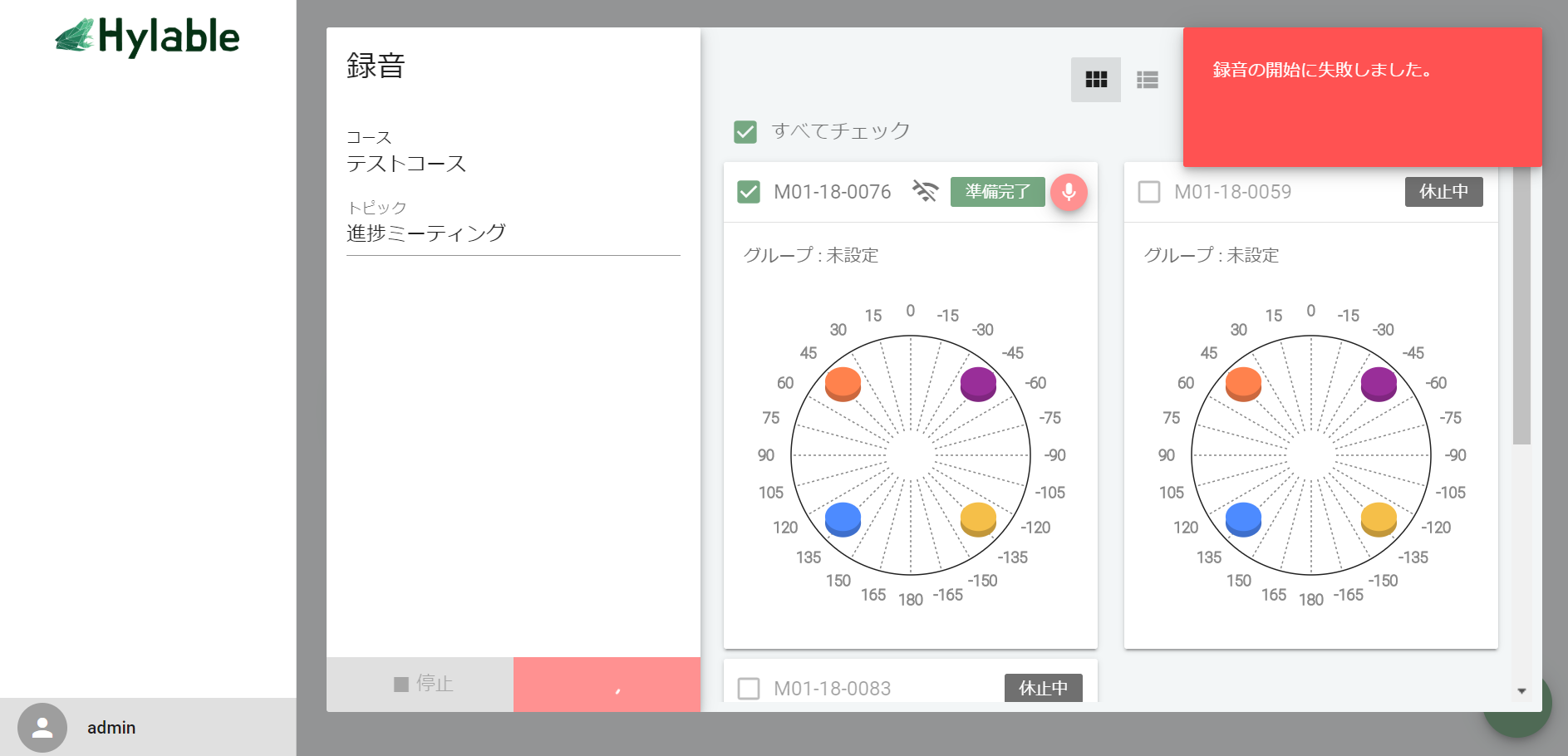Switch to grid view layout
The height and width of the screenshot is (756, 1568).
click(x=1095, y=80)
